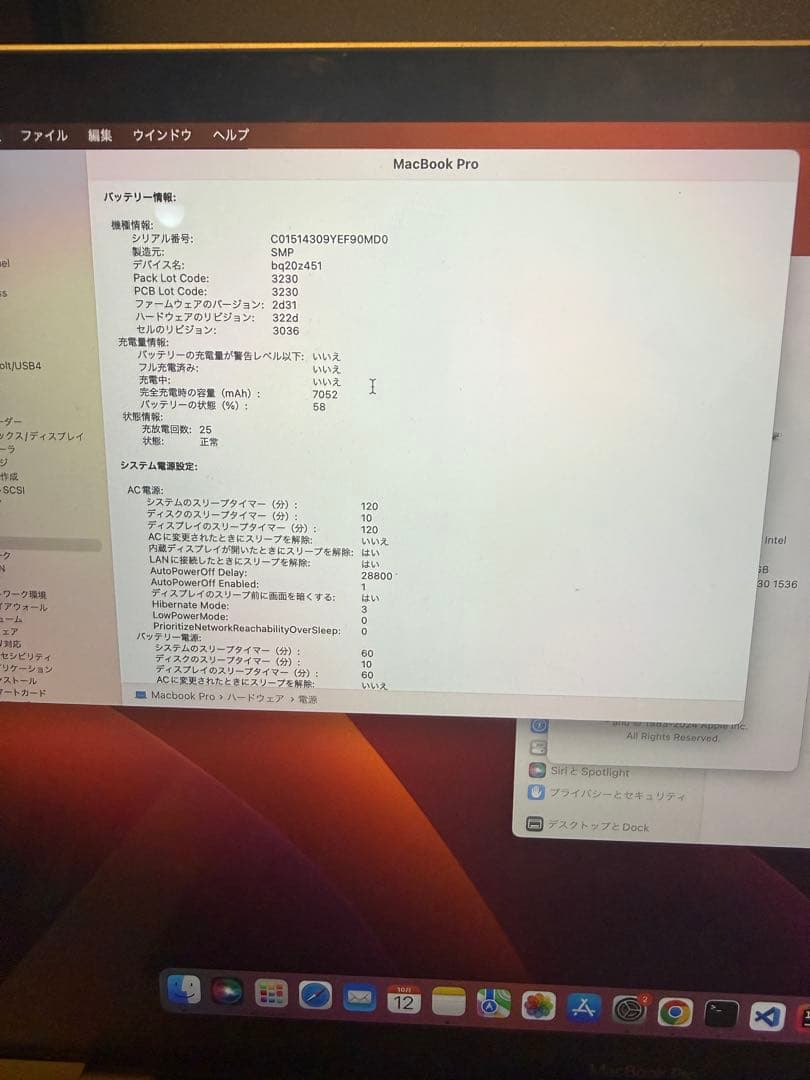Open Calendar showing October 12
The width and height of the screenshot is (810, 1080).
(x=403, y=1003)
